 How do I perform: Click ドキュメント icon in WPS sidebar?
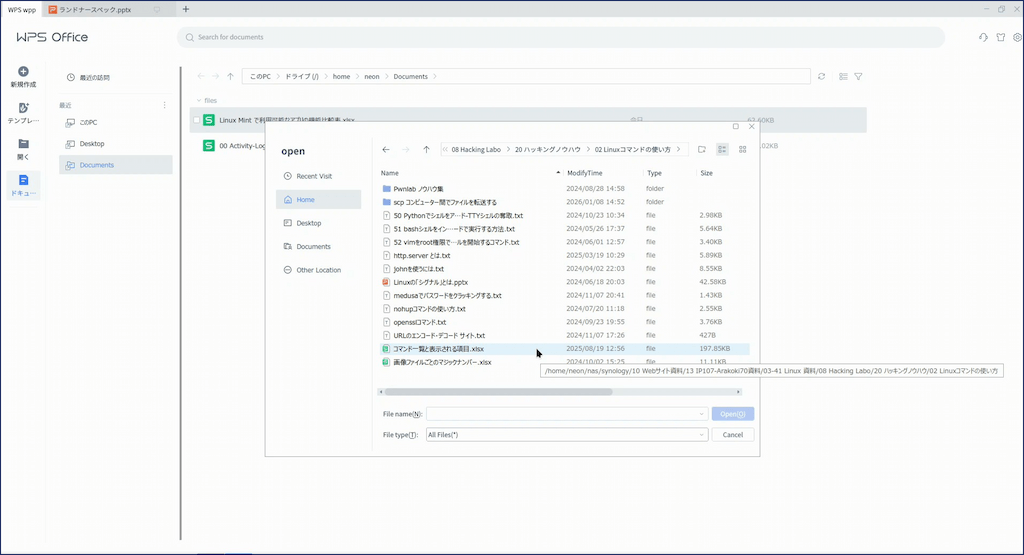[x=24, y=180]
